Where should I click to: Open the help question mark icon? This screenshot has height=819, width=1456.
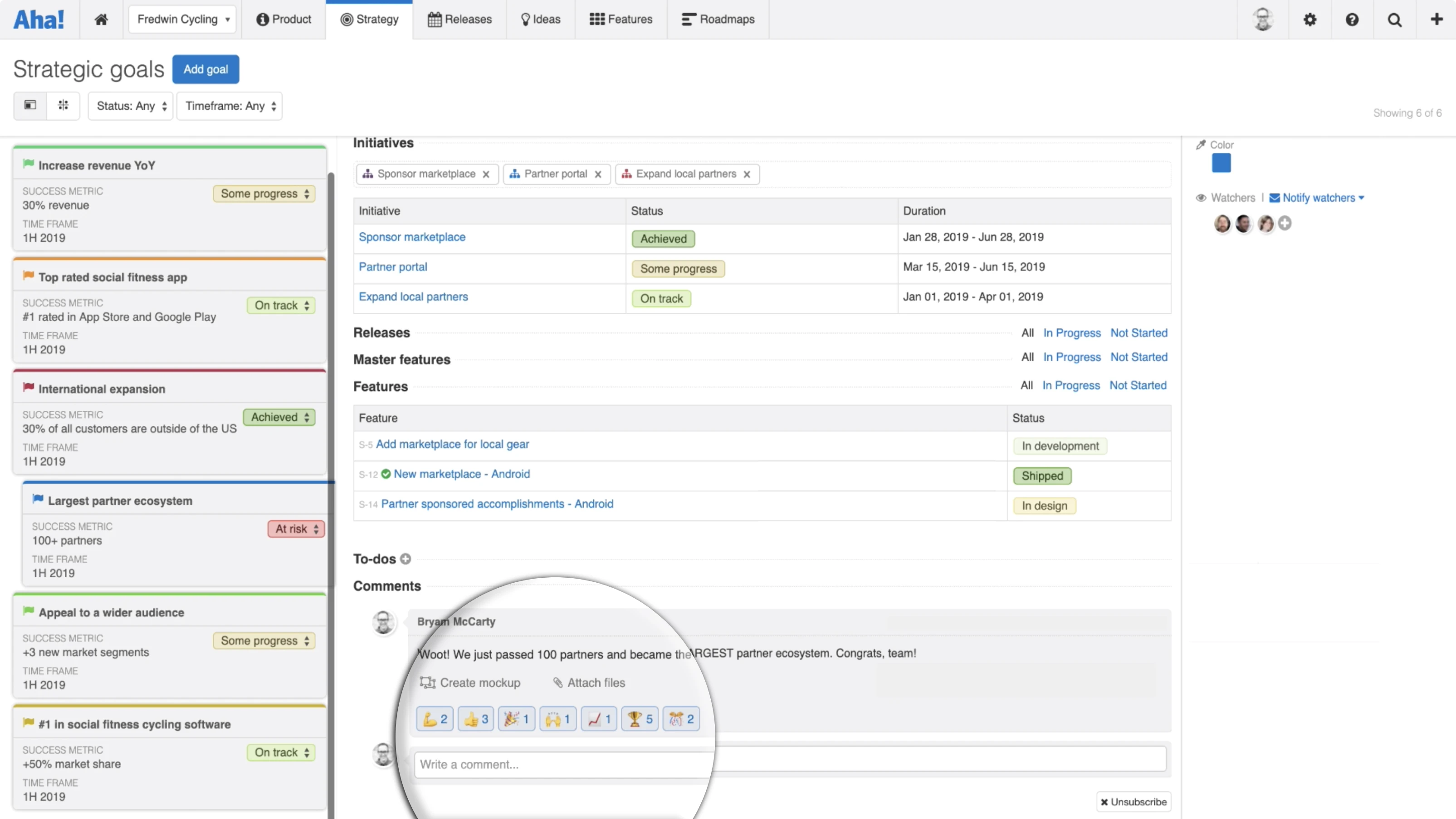pos(1352,19)
